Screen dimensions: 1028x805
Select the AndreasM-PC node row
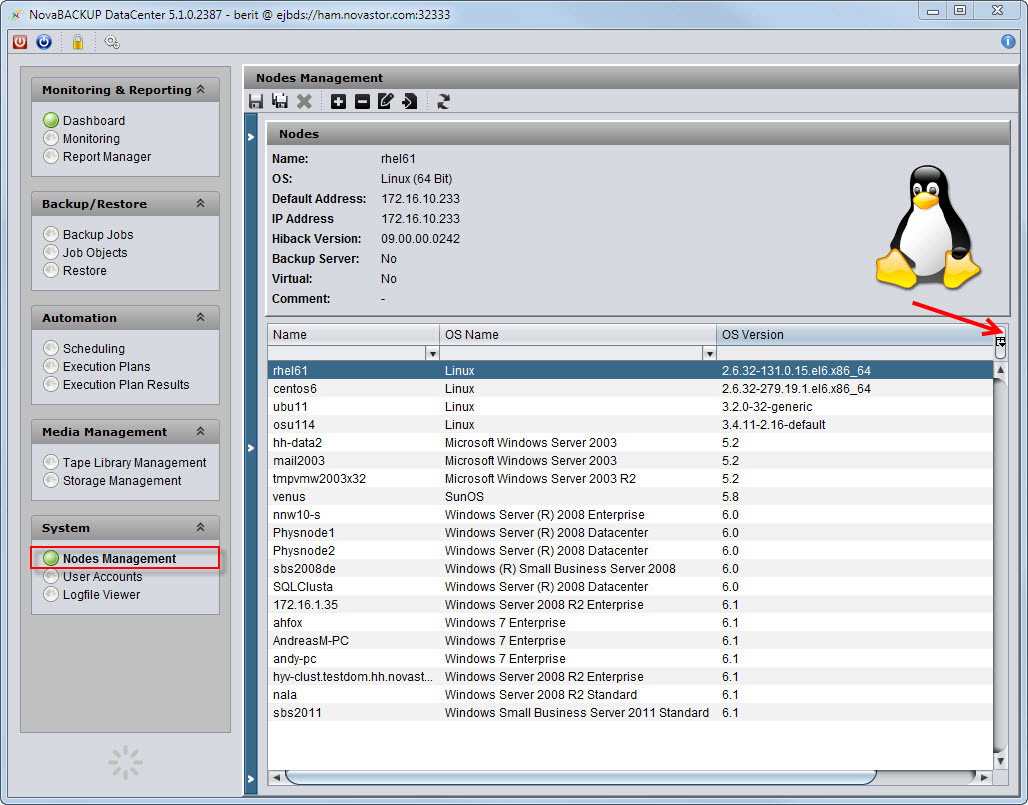pos(630,640)
